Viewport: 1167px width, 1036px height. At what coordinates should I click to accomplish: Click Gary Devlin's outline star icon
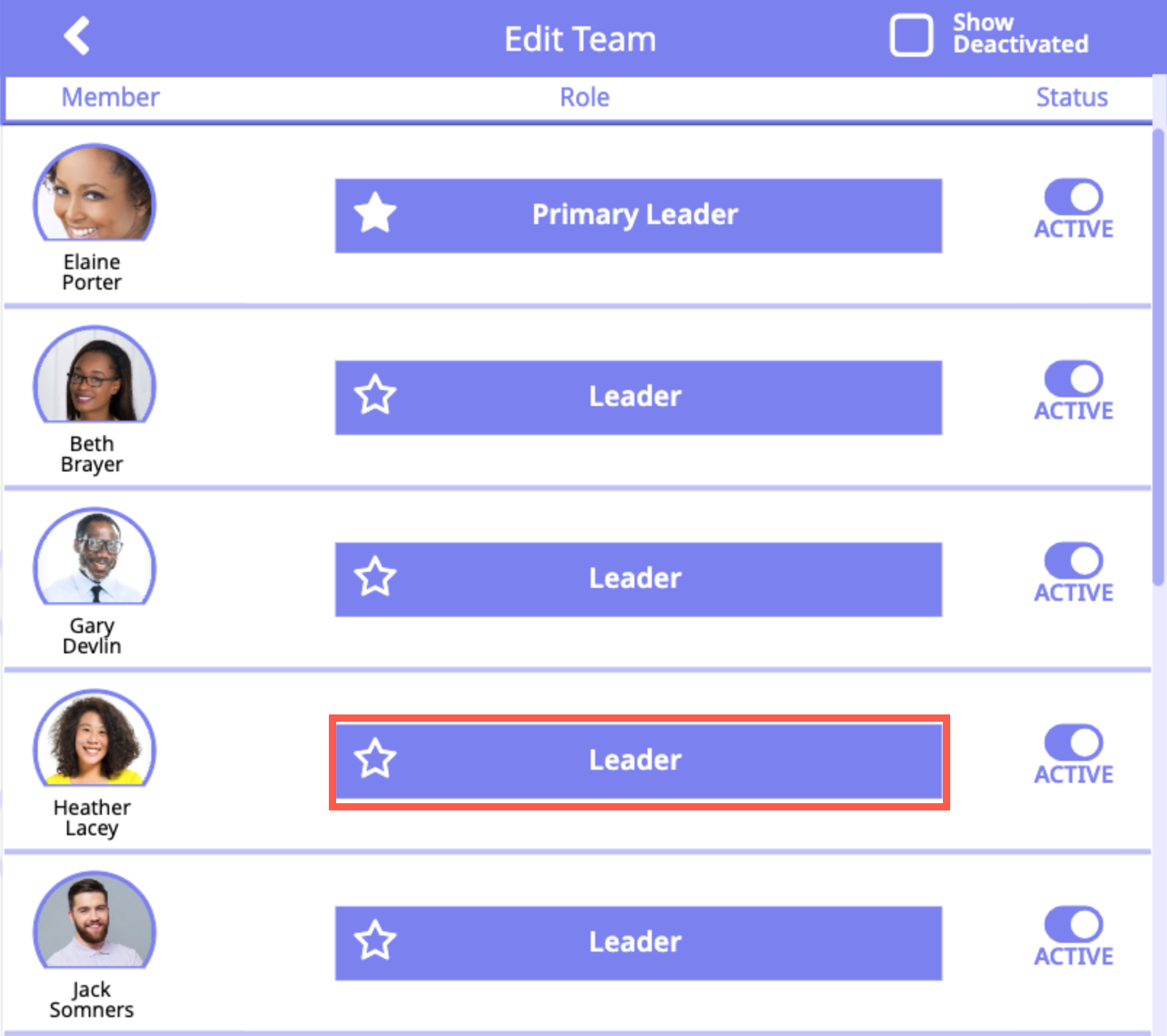(x=375, y=577)
